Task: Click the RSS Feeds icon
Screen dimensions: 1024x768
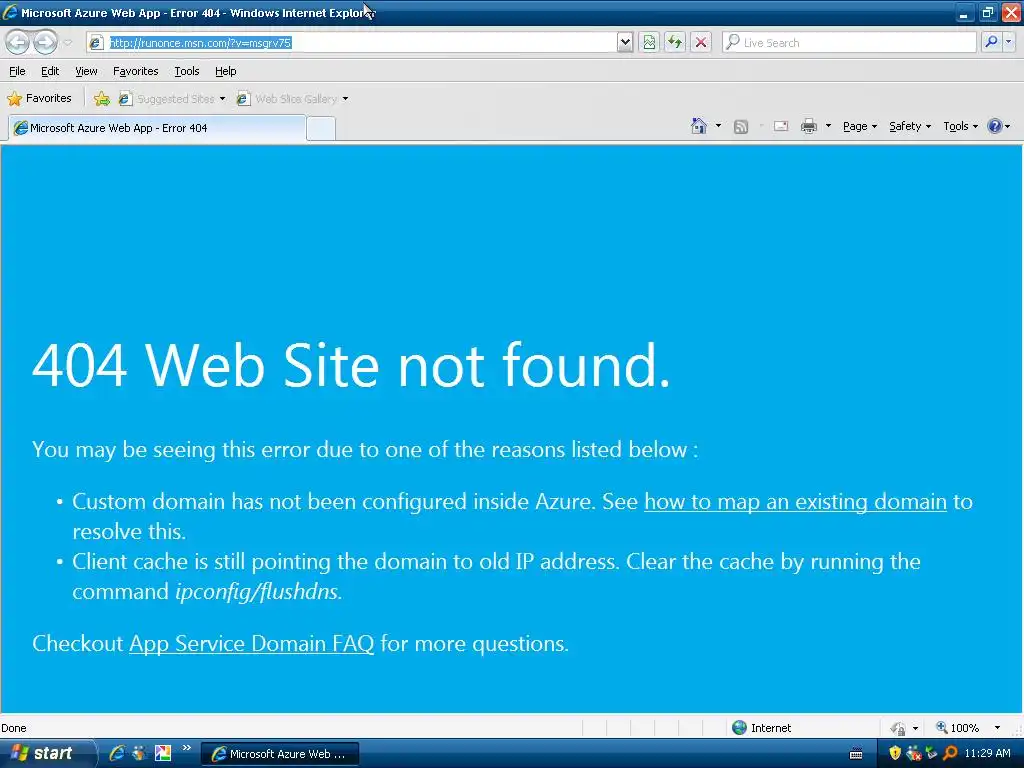Action: tap(741, 127)
